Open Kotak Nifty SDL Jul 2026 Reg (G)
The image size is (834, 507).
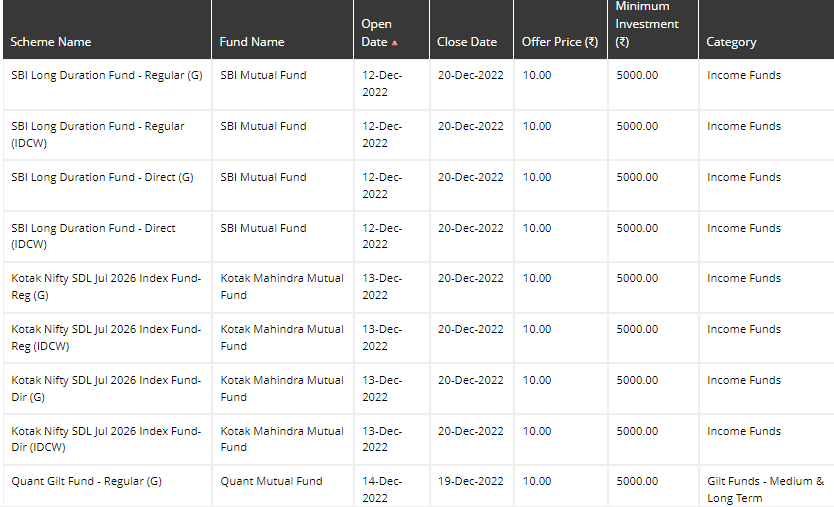[106, 287]
